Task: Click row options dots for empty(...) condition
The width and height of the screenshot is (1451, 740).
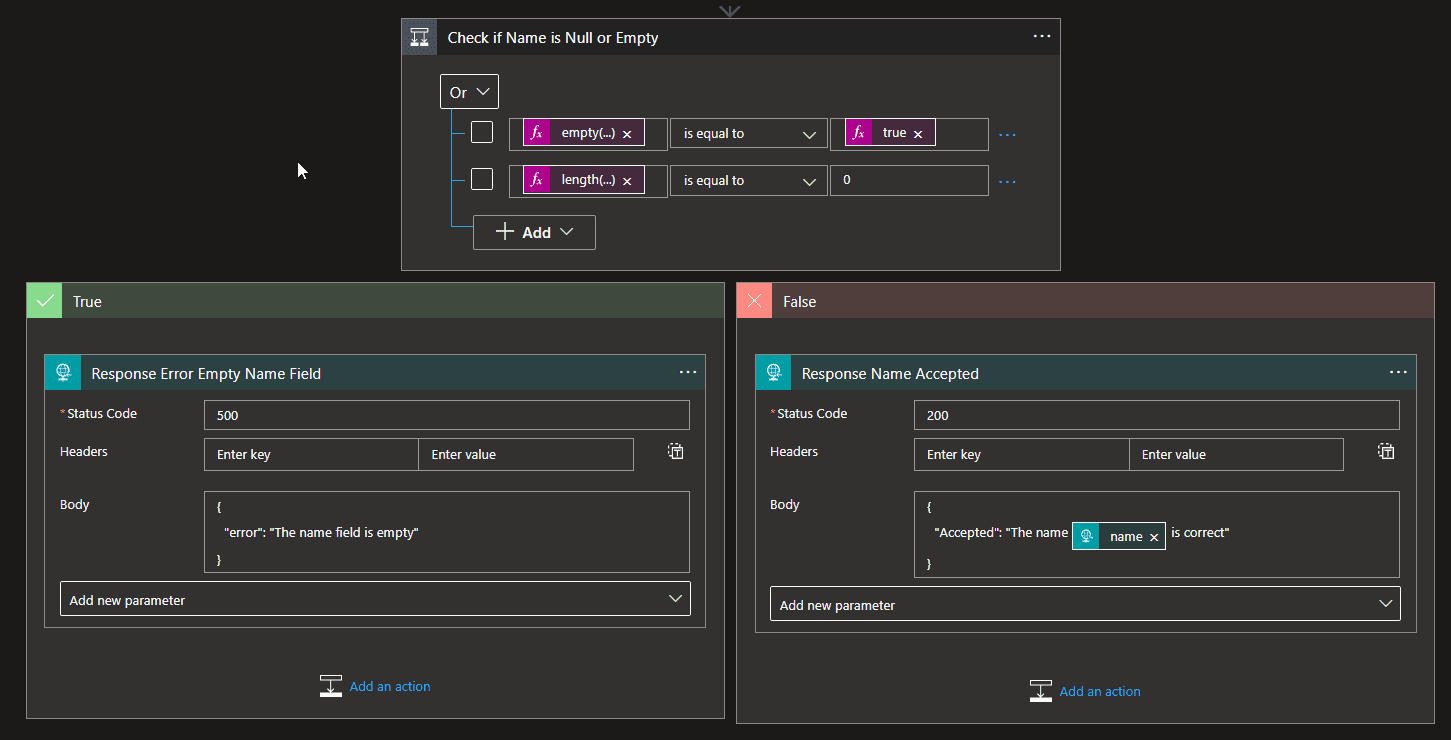Action: [x=1007, y=134]
